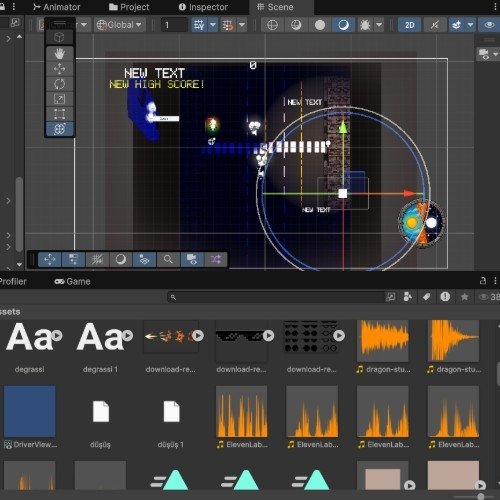Open grid visibility options dropdown arrow
This screenshot has width=500, height=500.
pyautogui.click(x=213, y=25)
